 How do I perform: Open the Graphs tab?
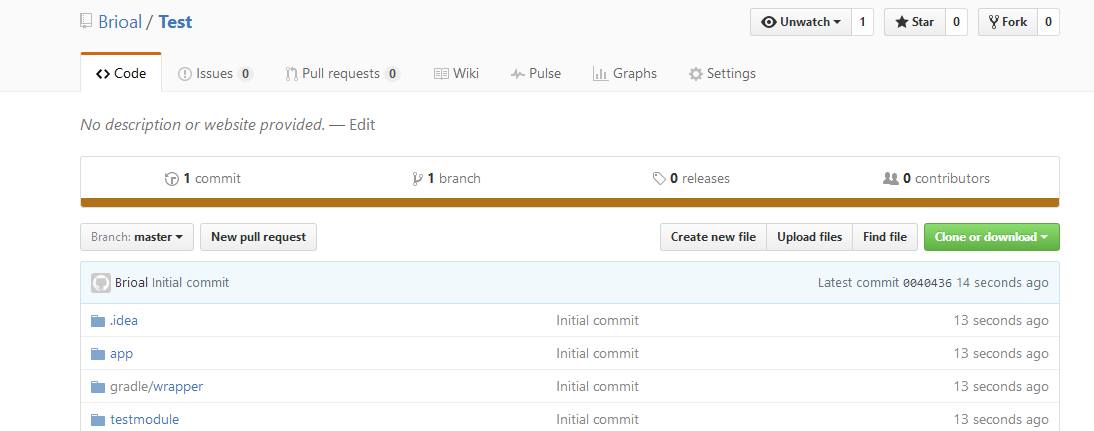coord(624,73)
